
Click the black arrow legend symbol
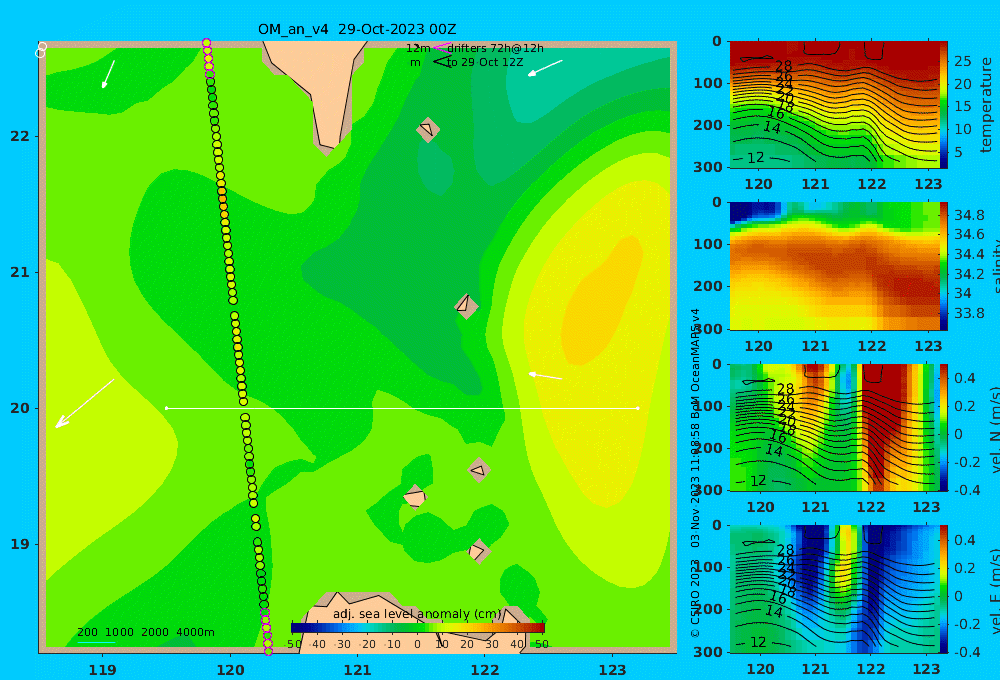[442, 62]
